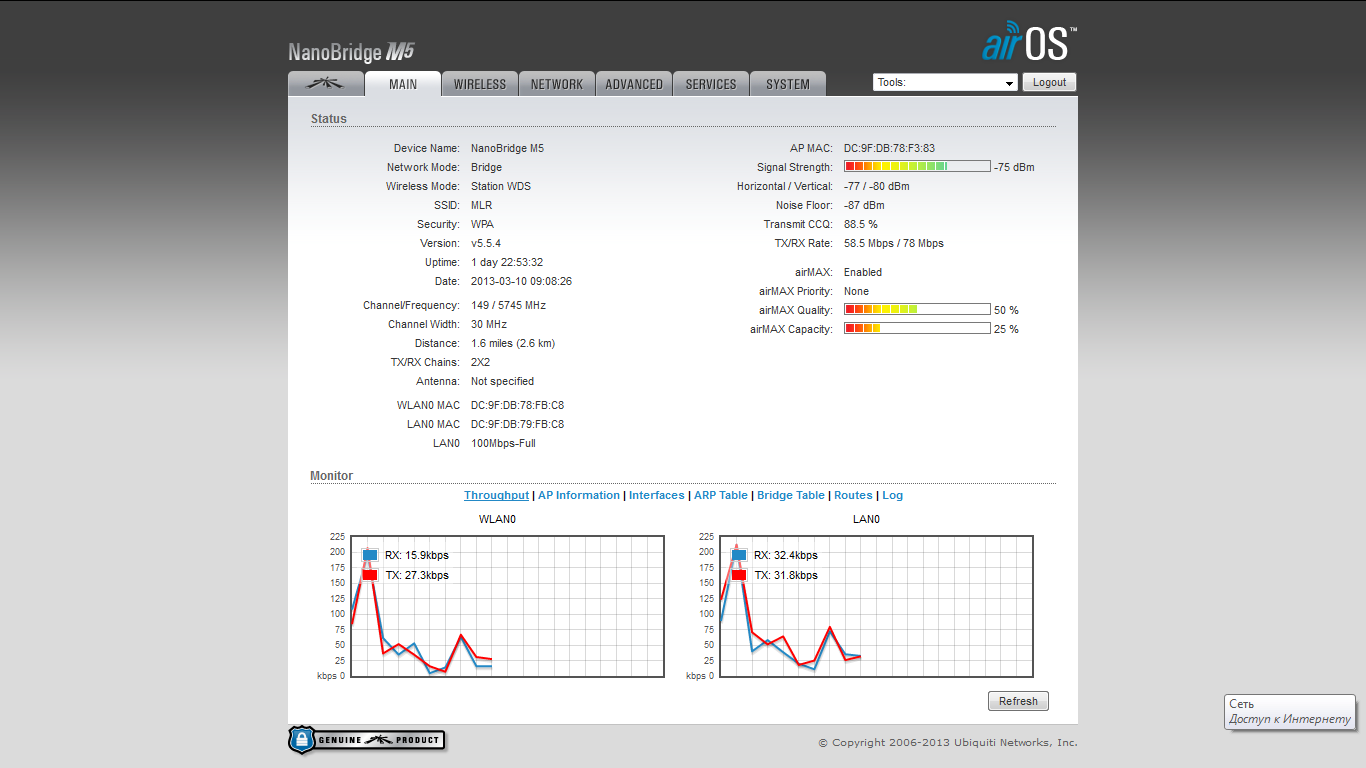Open the WIRELESS tab

point(480,84)
